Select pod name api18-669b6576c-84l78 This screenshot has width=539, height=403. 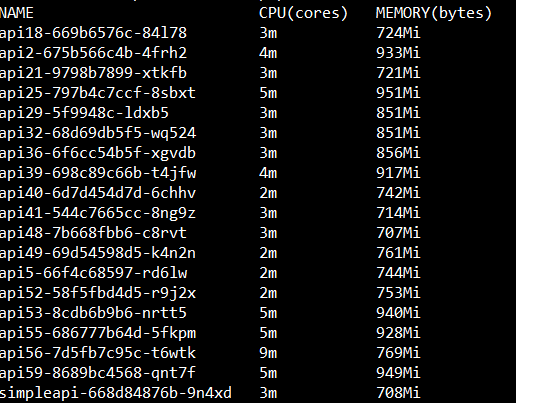[93, 33]
